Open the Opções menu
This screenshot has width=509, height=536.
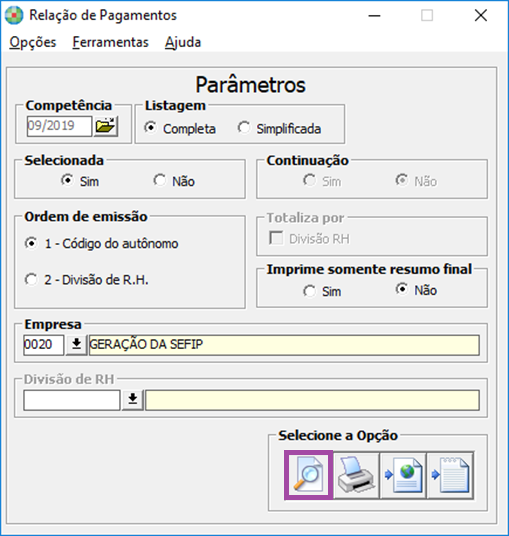click(33, 42)
